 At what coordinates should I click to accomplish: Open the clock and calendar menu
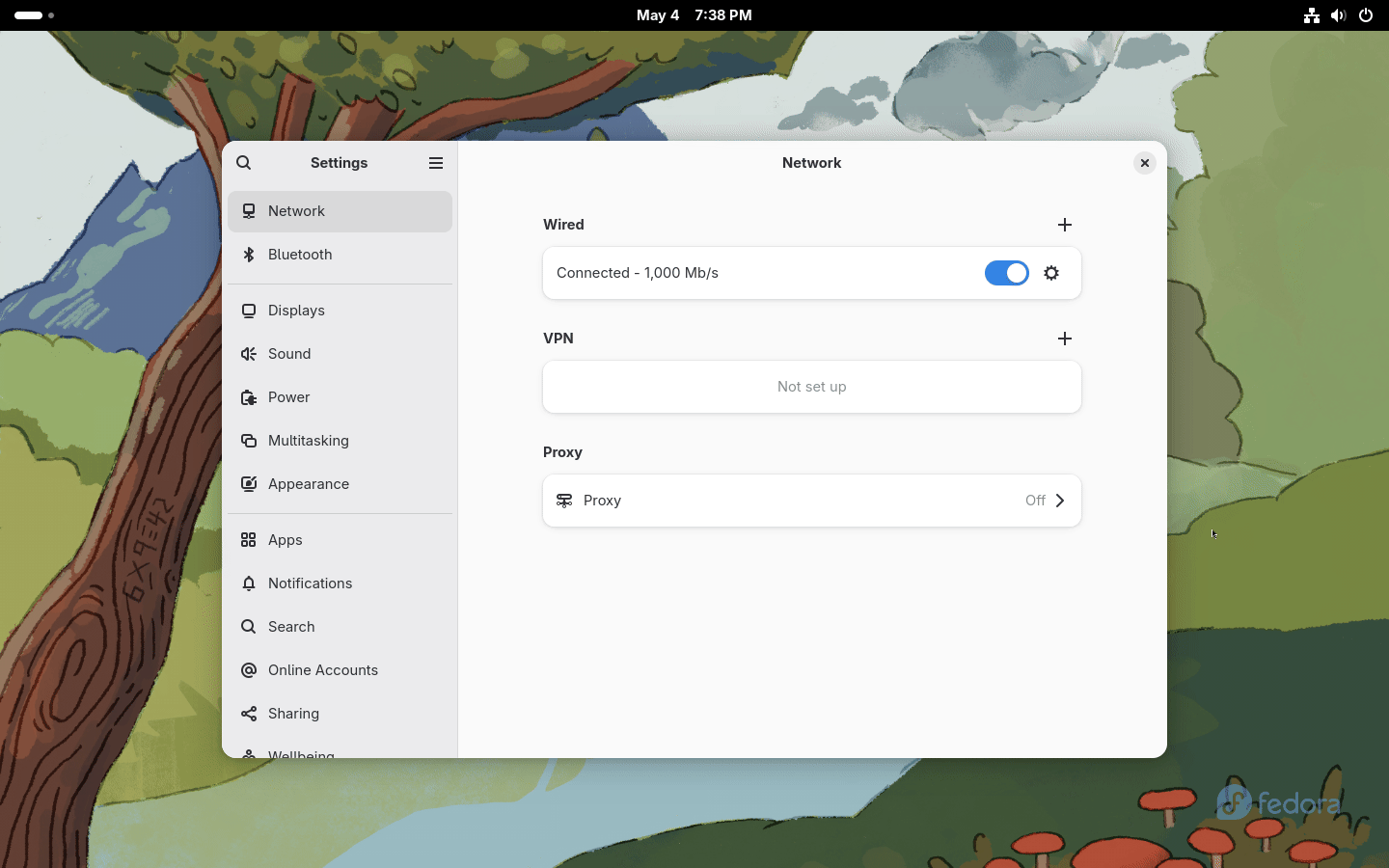point(694,15)
